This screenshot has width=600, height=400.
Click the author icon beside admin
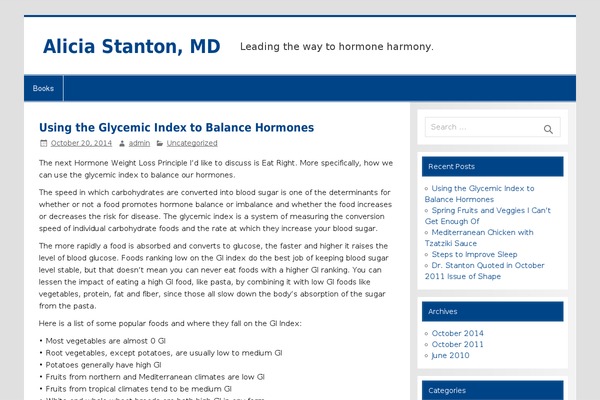tap(122, 144)
